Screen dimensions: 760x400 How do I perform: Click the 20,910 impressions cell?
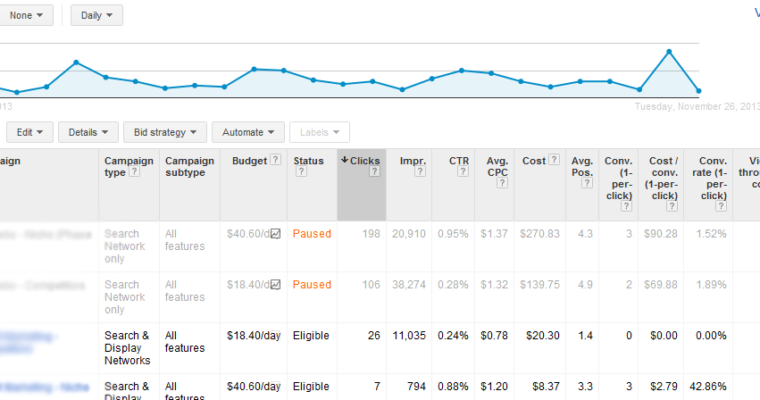tap(409, 234)
